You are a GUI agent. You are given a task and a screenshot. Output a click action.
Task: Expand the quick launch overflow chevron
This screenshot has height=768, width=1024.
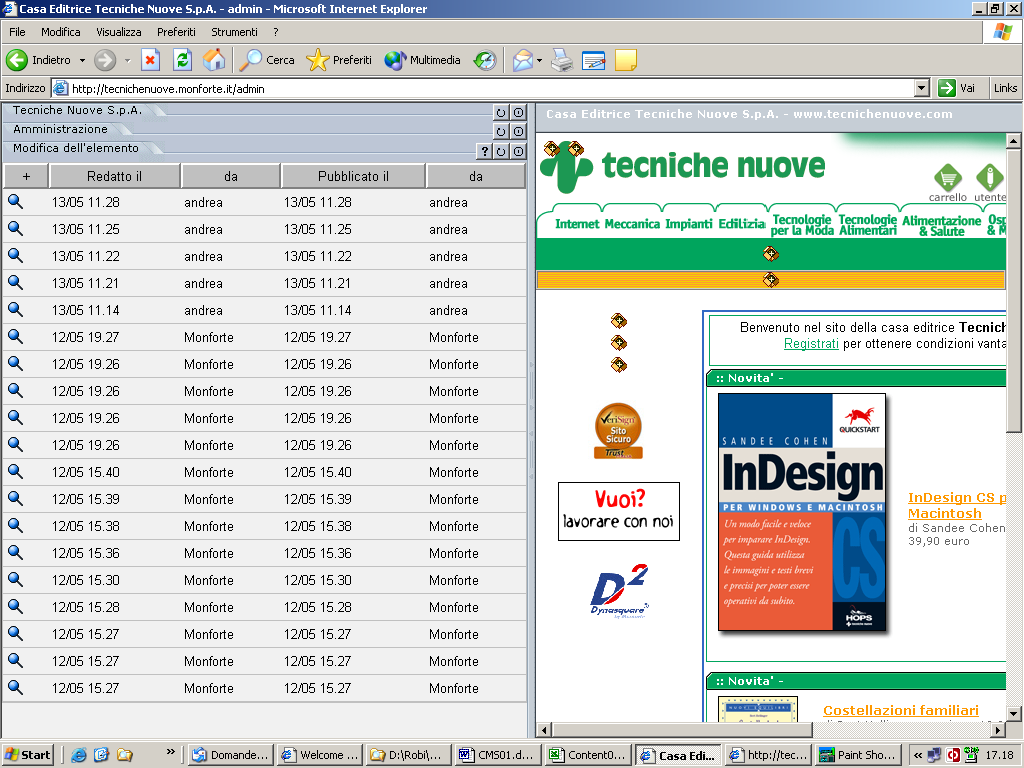pyautogui.click(x=170, y=752)
